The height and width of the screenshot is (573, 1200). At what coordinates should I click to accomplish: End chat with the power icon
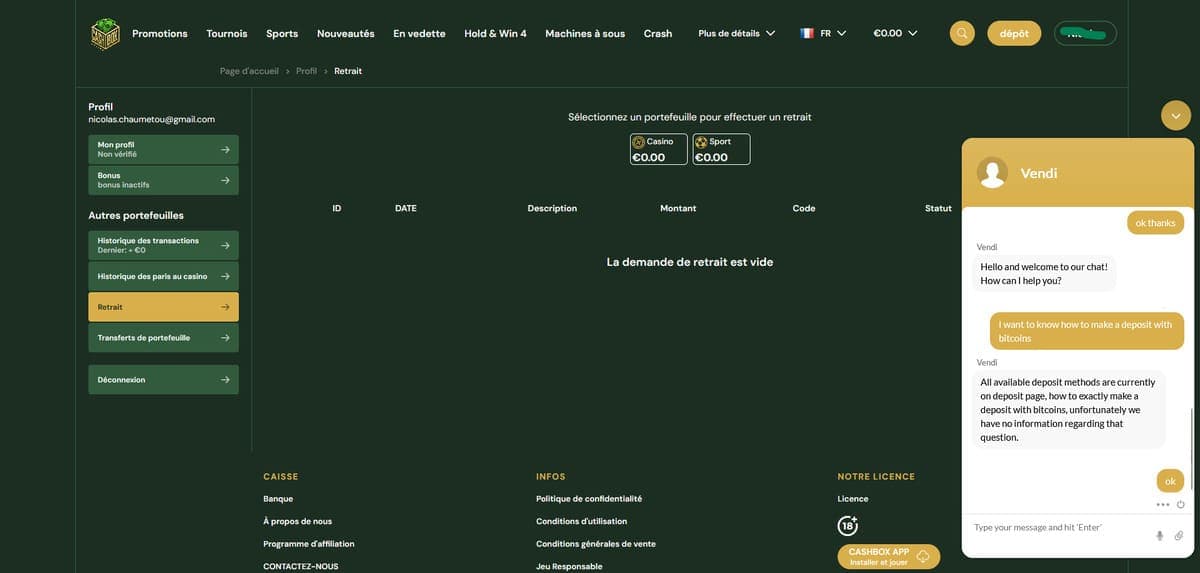pos(1181,505)
